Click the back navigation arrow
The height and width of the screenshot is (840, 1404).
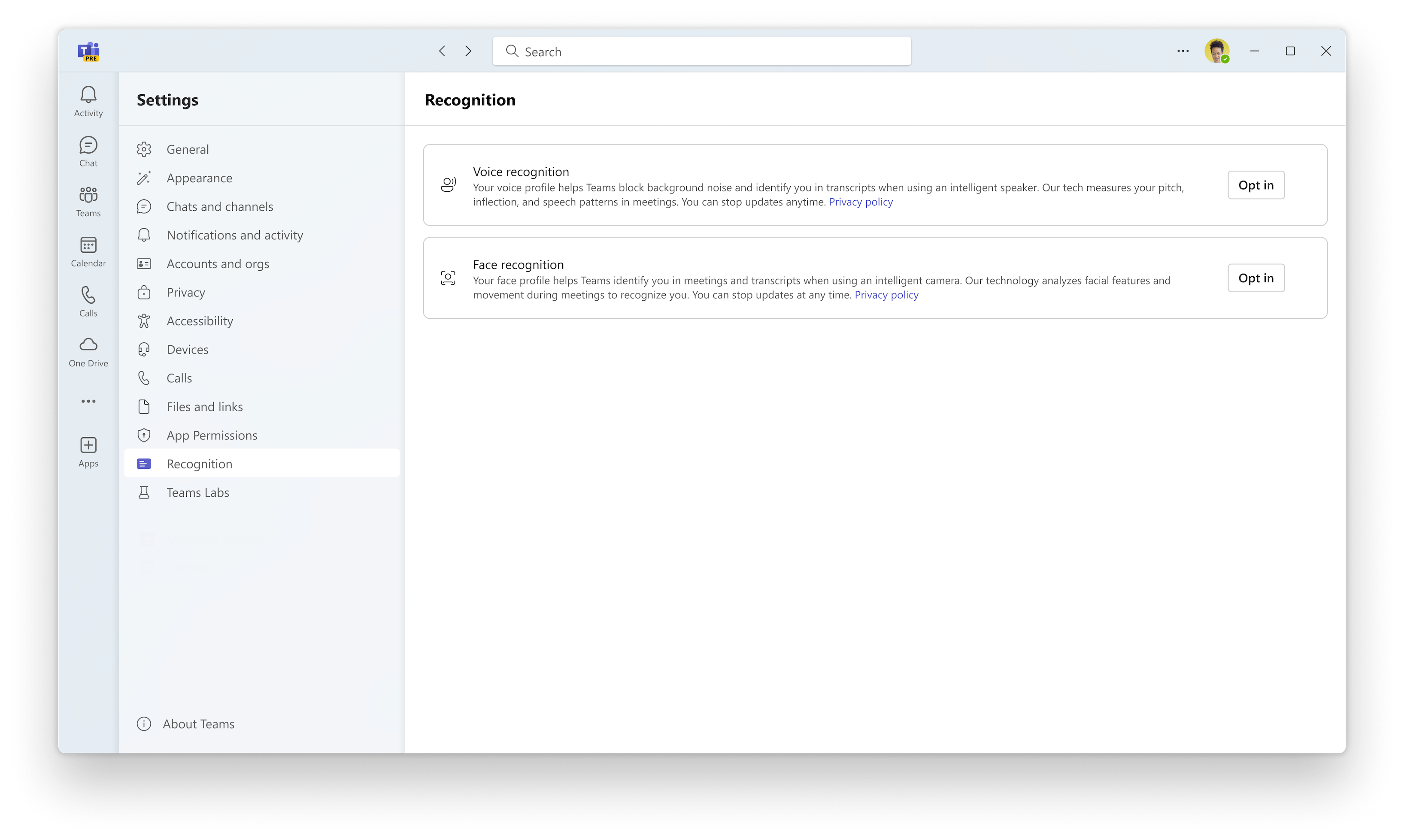442,51
